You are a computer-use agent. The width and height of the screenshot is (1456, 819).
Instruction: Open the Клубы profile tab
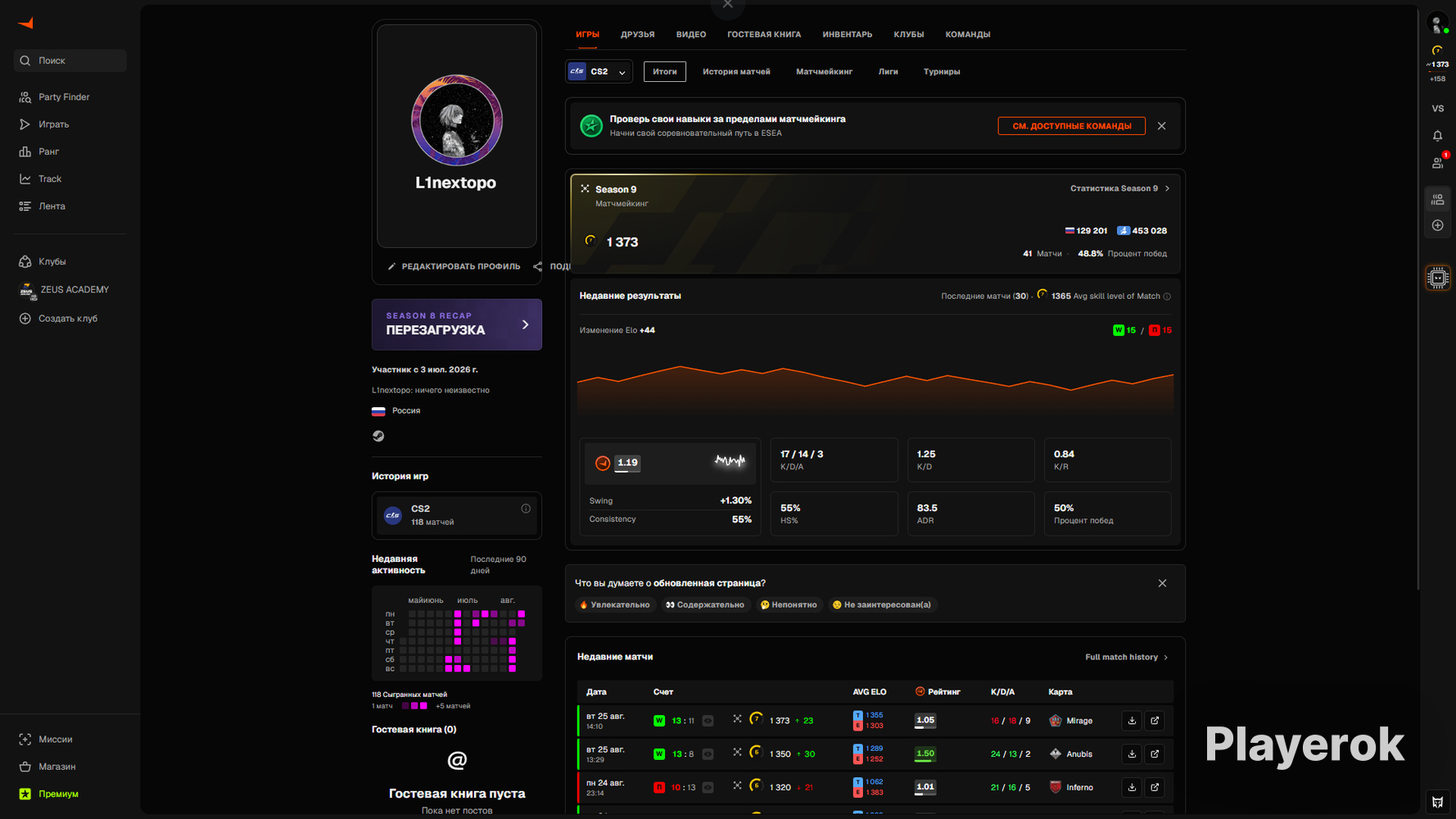click(x=909, y=34)
